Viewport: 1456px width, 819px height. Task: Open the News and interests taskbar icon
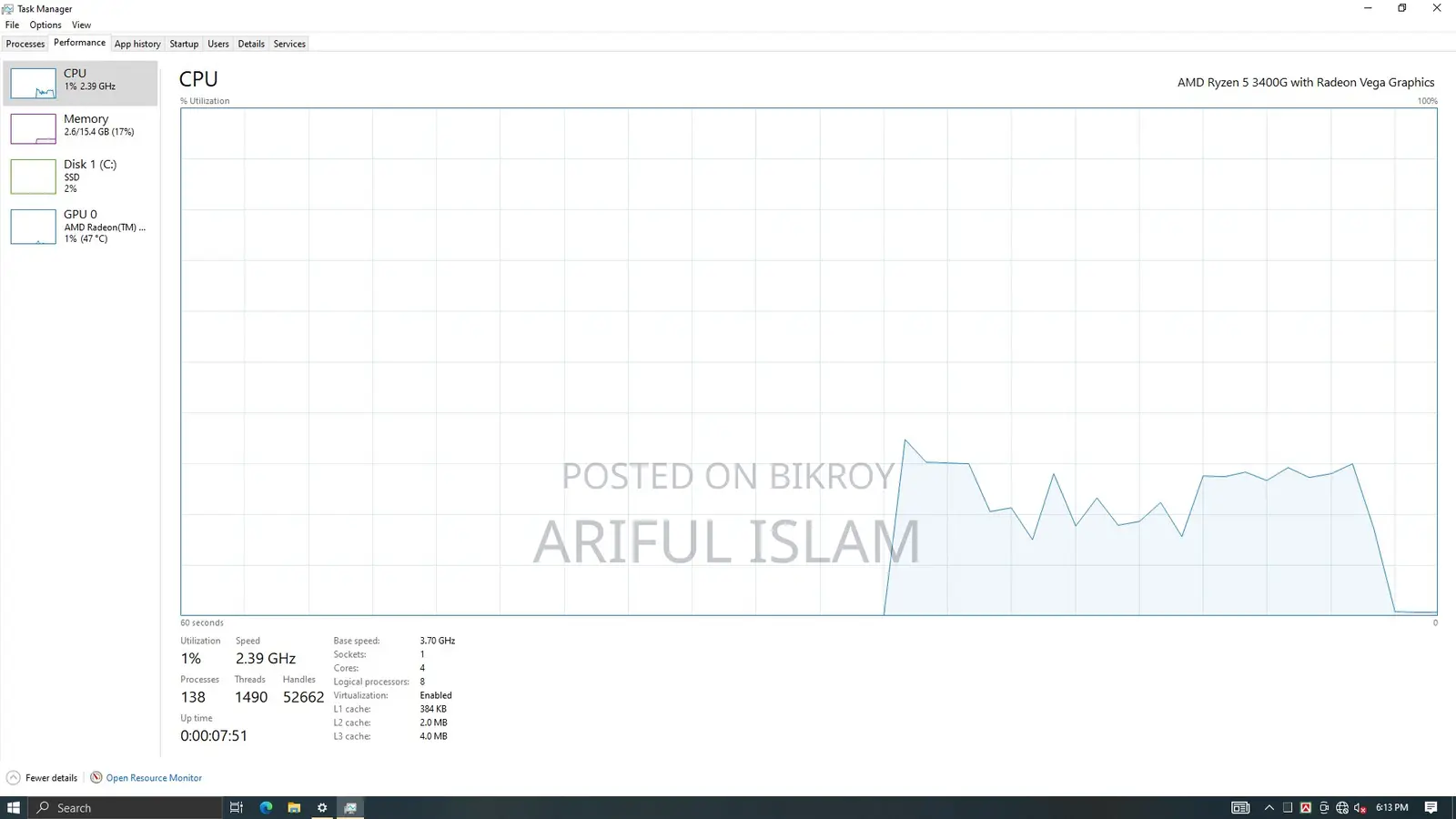(x=1240, y=807)
